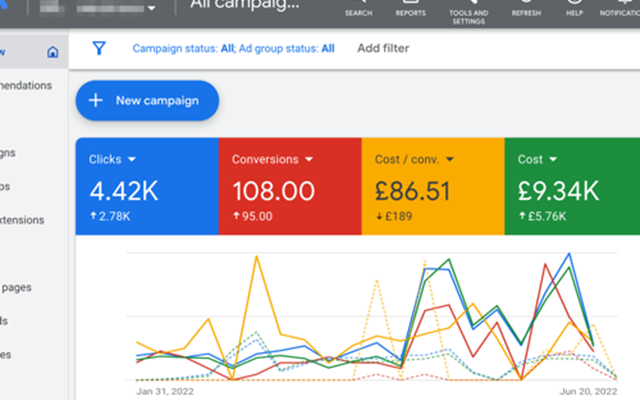Click the Clicks change value 2.78K
640x400 pixels.
(114, 216)
